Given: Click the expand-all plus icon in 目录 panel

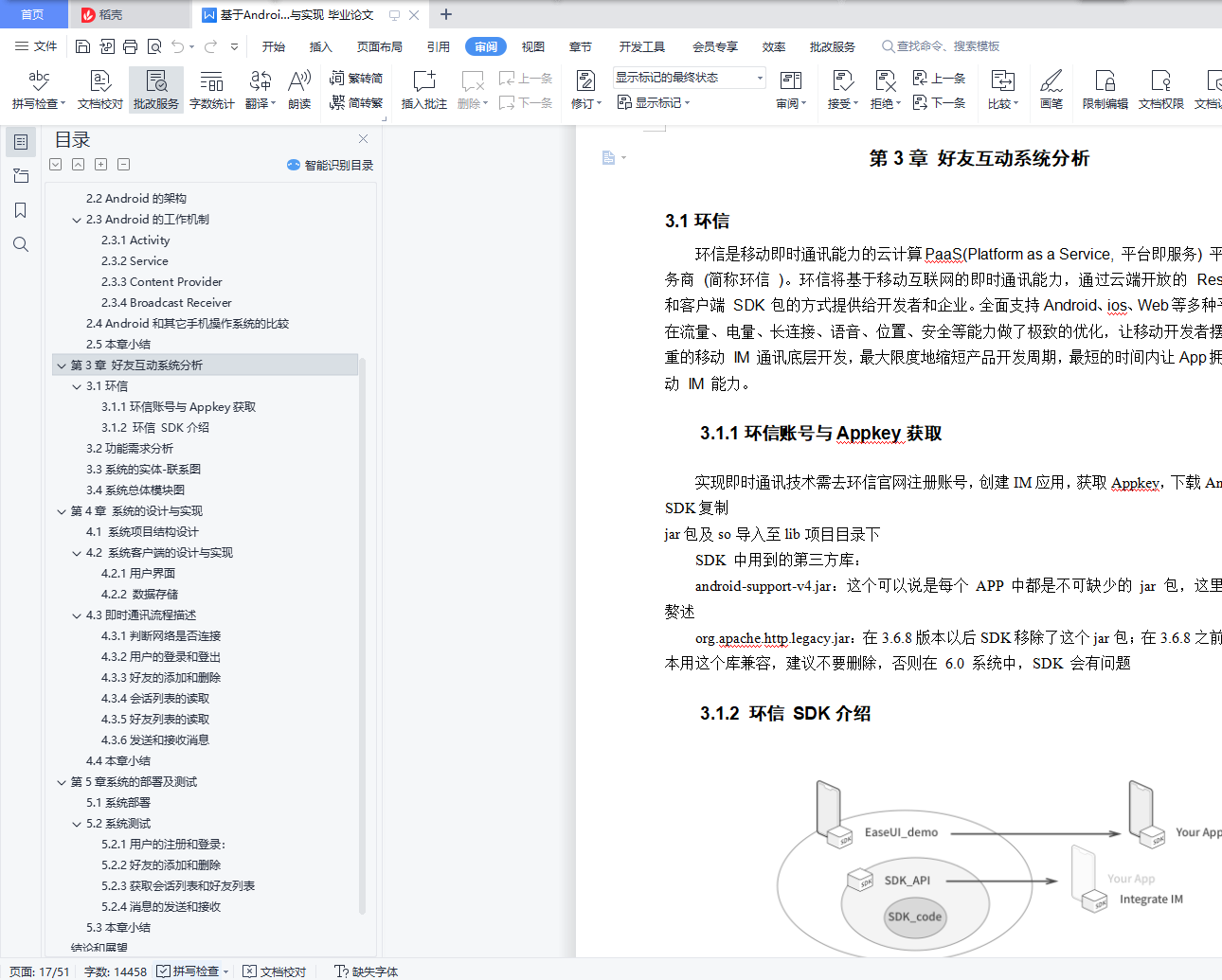Looking at the screenshot, I should pyautogui.click(x=100, y=165).
